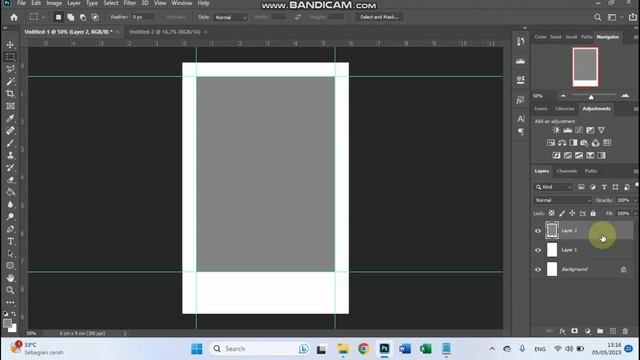640x360 pixels.
Task: Select the Eraser tool
Action: point(10,180)
